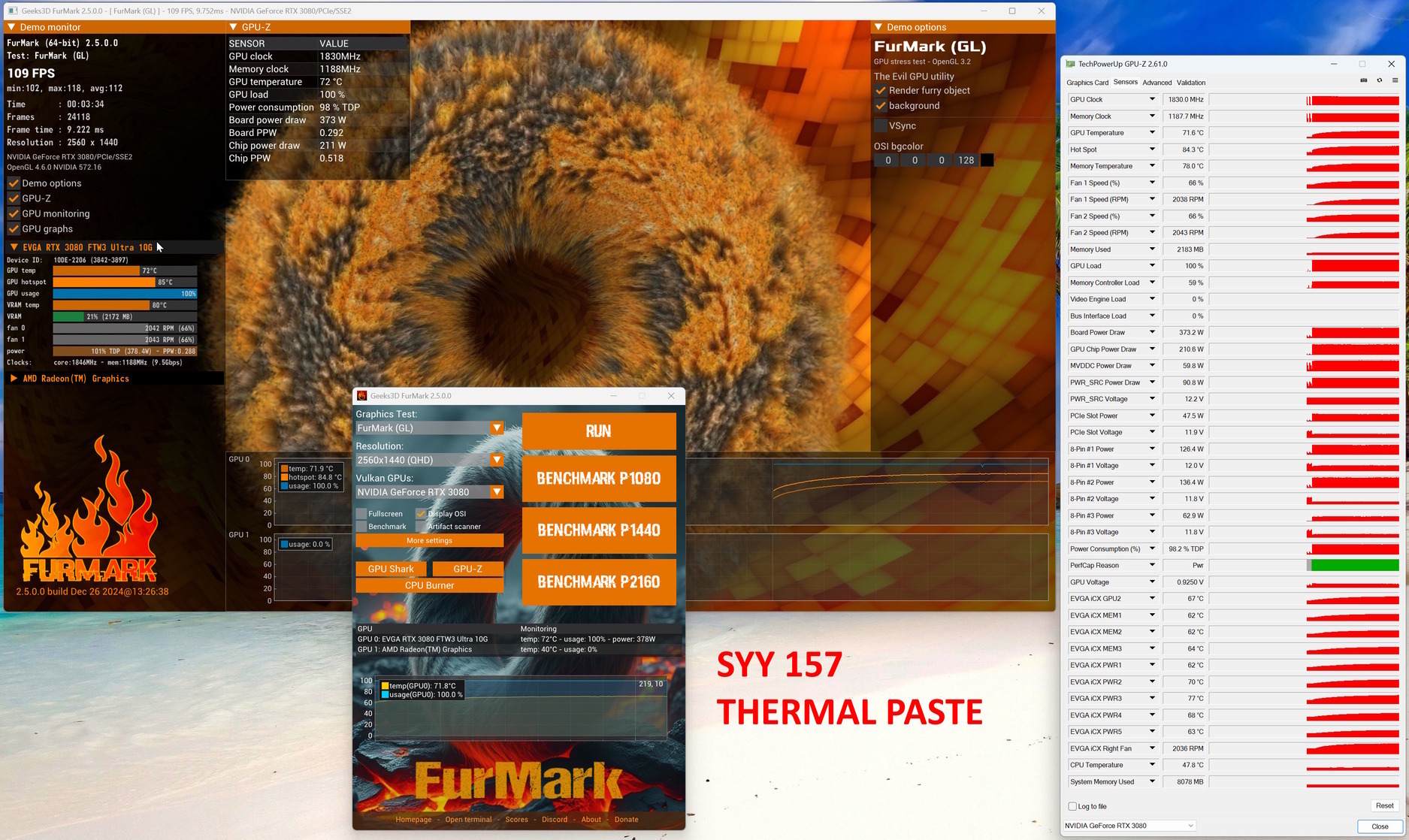Open the Donate link

click(626, 820)
